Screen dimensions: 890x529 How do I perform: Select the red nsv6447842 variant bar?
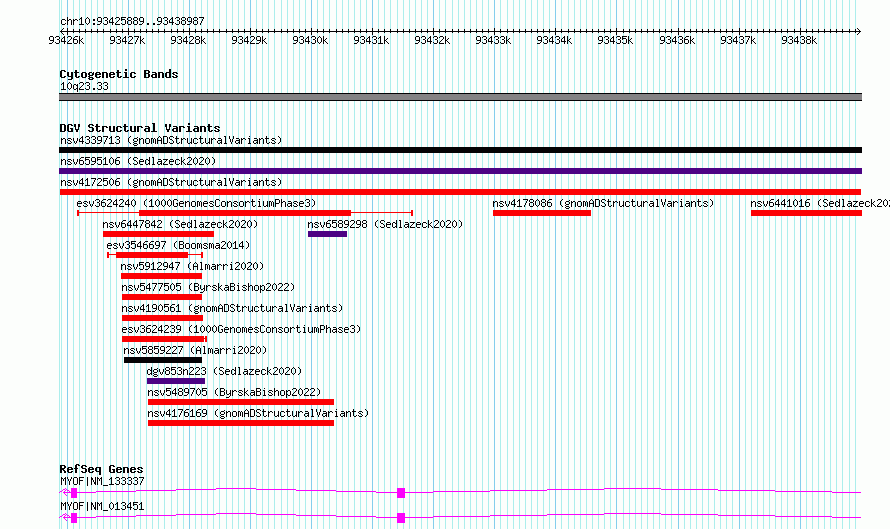pyautogui.click(x=158, y=234)
